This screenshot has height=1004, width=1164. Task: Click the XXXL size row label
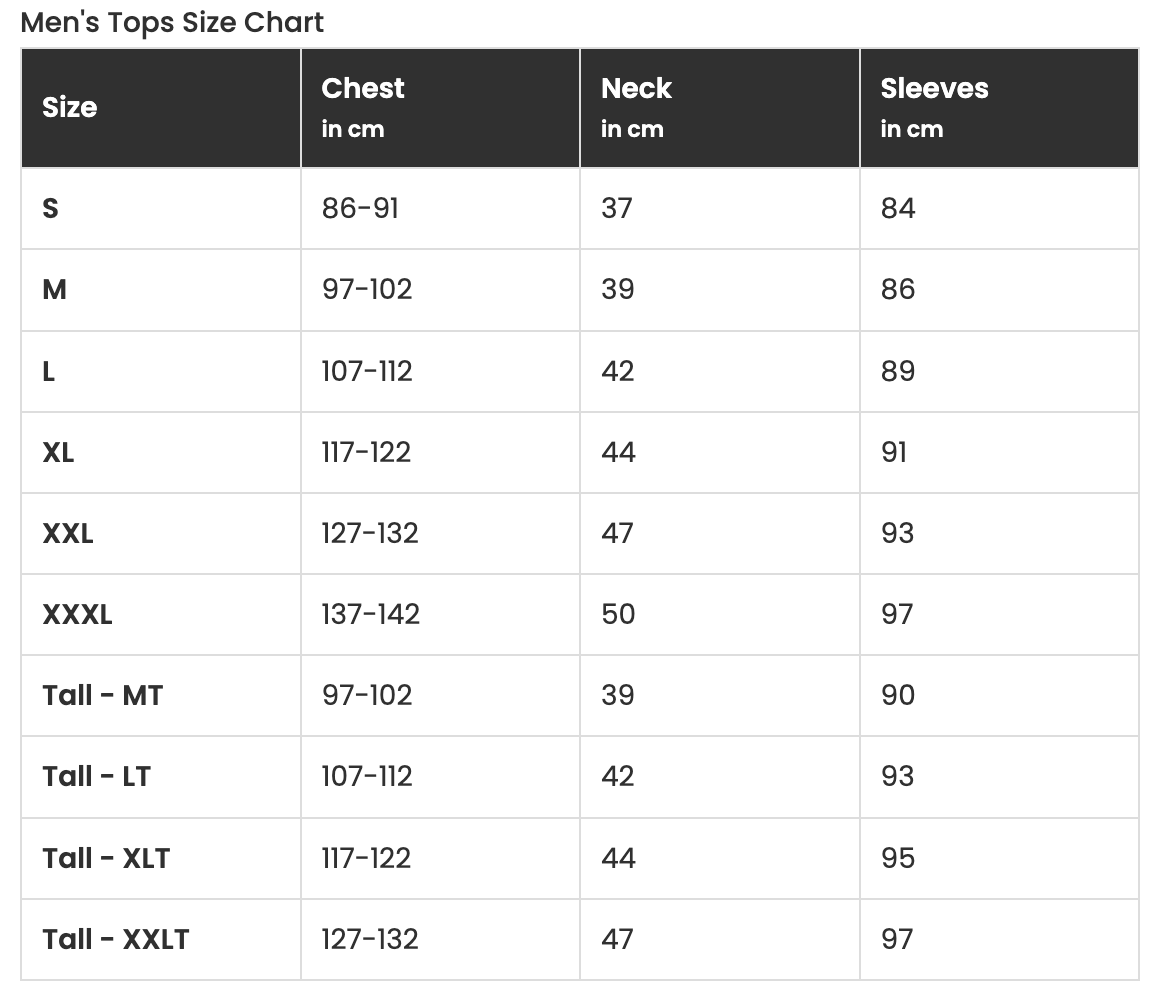click(x=78, y=615)
